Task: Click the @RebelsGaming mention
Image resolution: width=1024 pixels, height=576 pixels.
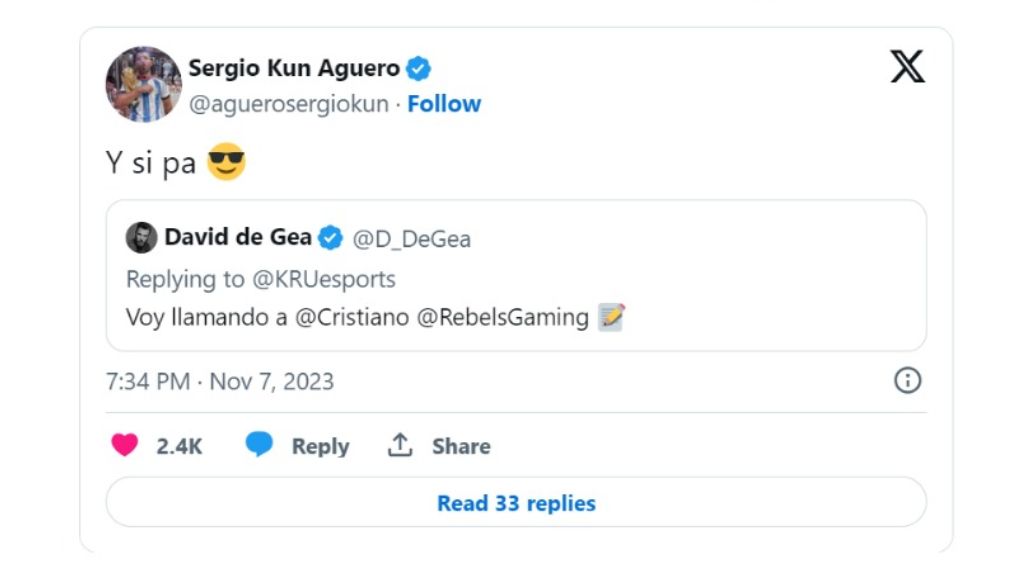Action: (501, 317)
